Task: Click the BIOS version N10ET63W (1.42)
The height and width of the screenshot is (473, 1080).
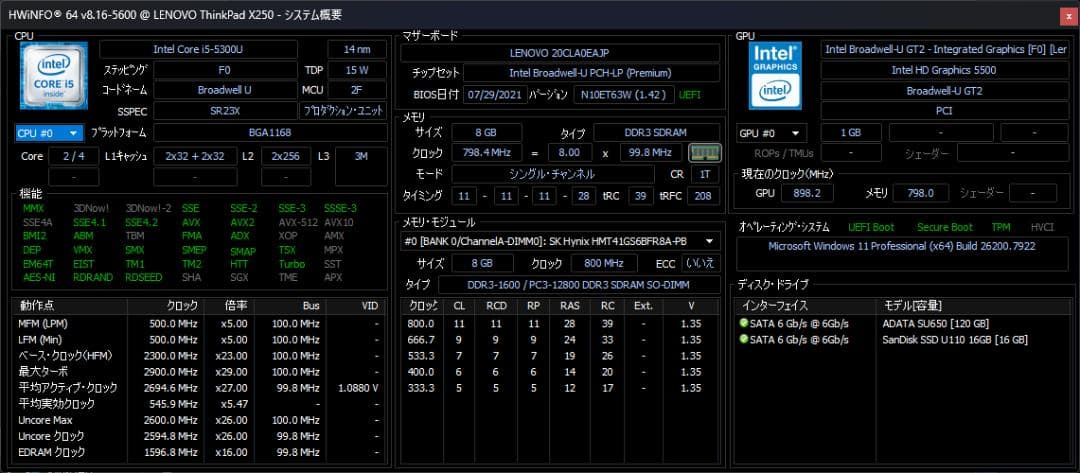Action: tap(624, 94)
